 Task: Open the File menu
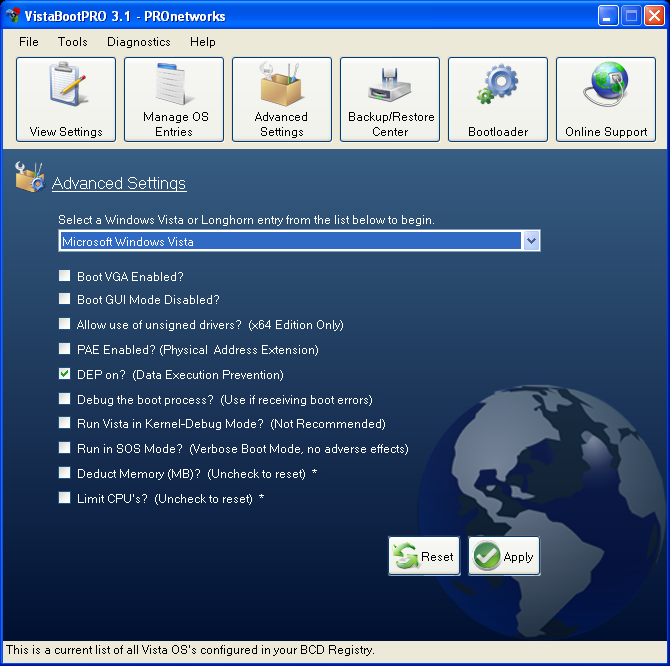(x=29, y=42)
